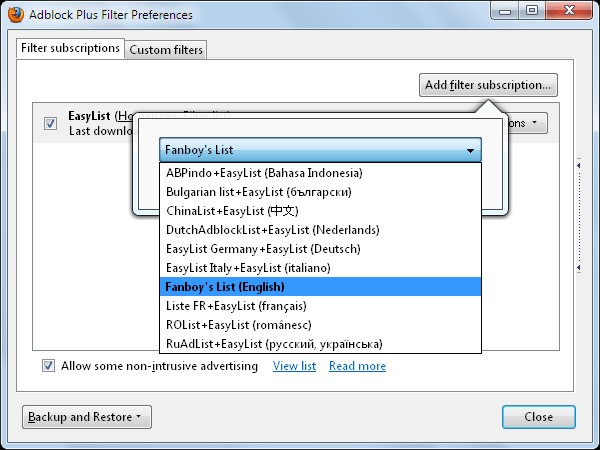
Task: Switch to Custom filters tab
Action: pyautogui.click(x=166, y=49)
